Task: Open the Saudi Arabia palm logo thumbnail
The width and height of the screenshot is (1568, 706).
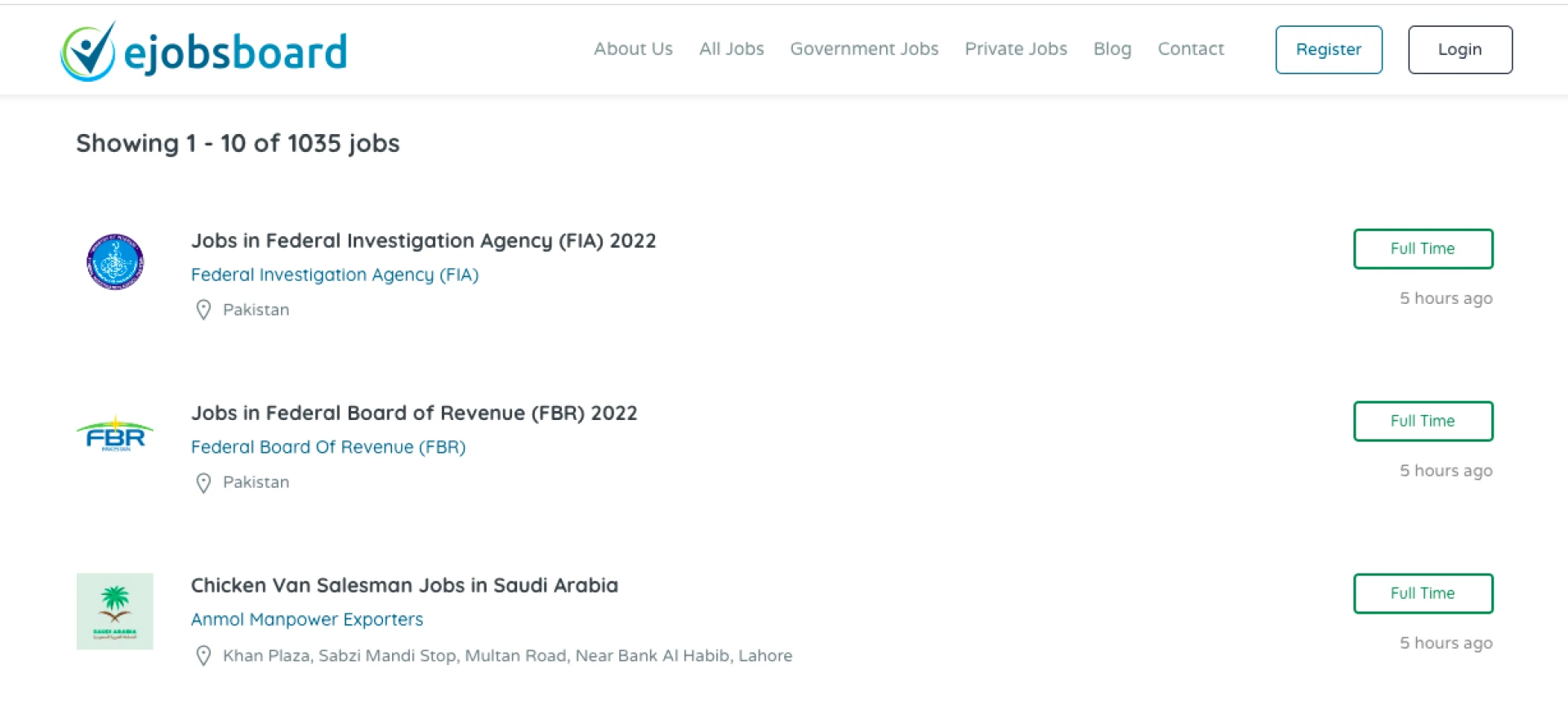Action: click(115, 611)
